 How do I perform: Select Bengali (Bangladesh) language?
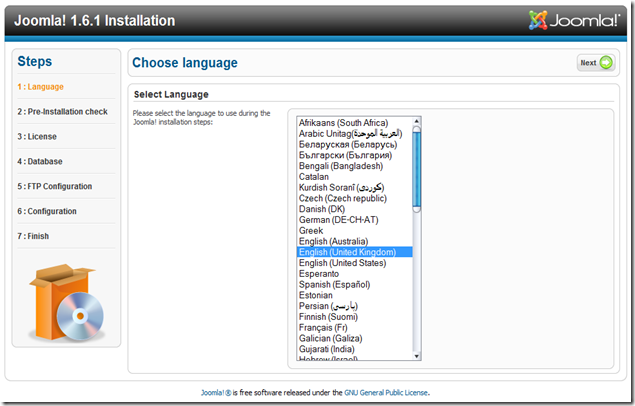point(355,166)
